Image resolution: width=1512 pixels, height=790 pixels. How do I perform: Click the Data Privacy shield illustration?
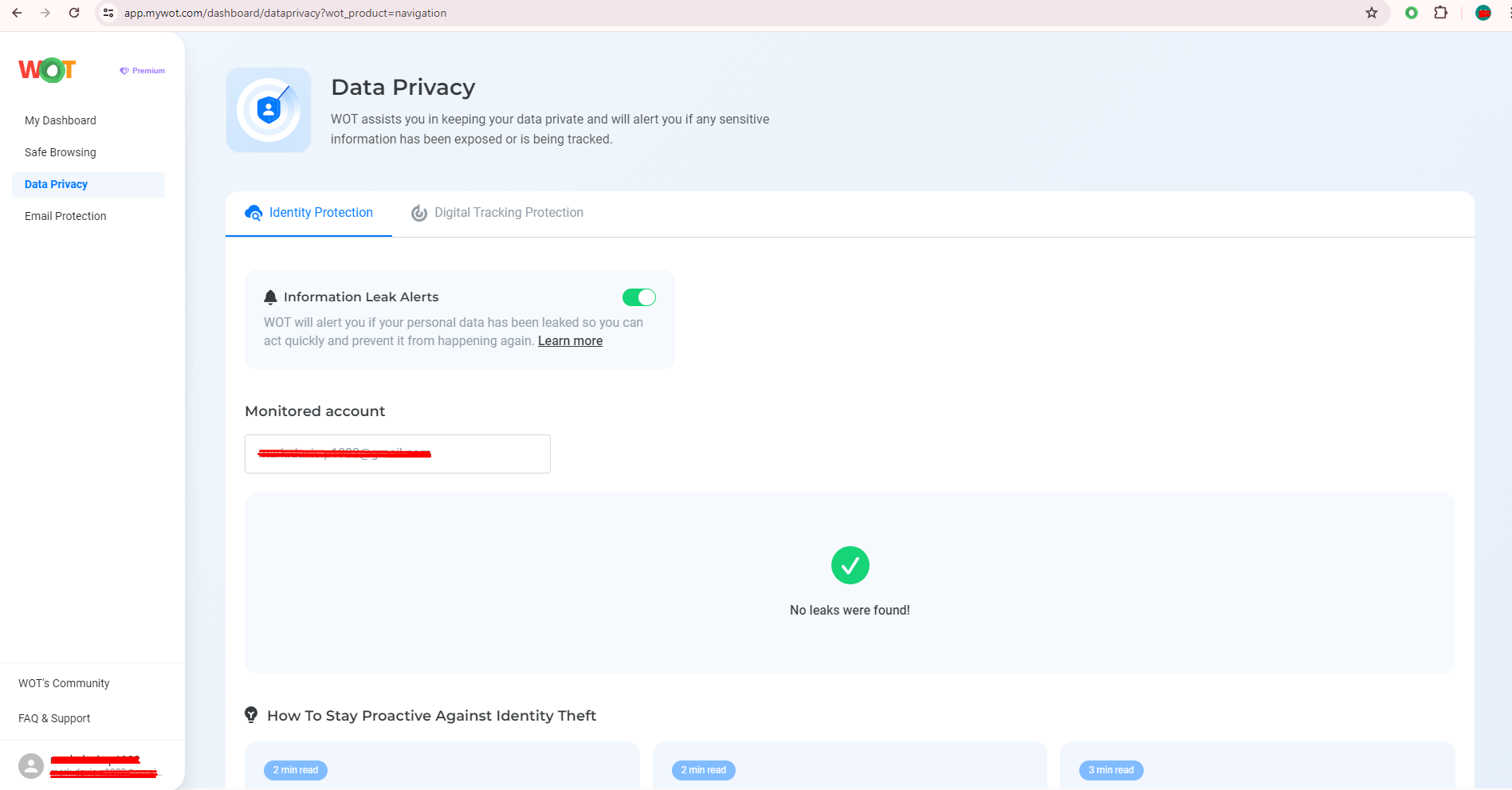coord(269,110)
